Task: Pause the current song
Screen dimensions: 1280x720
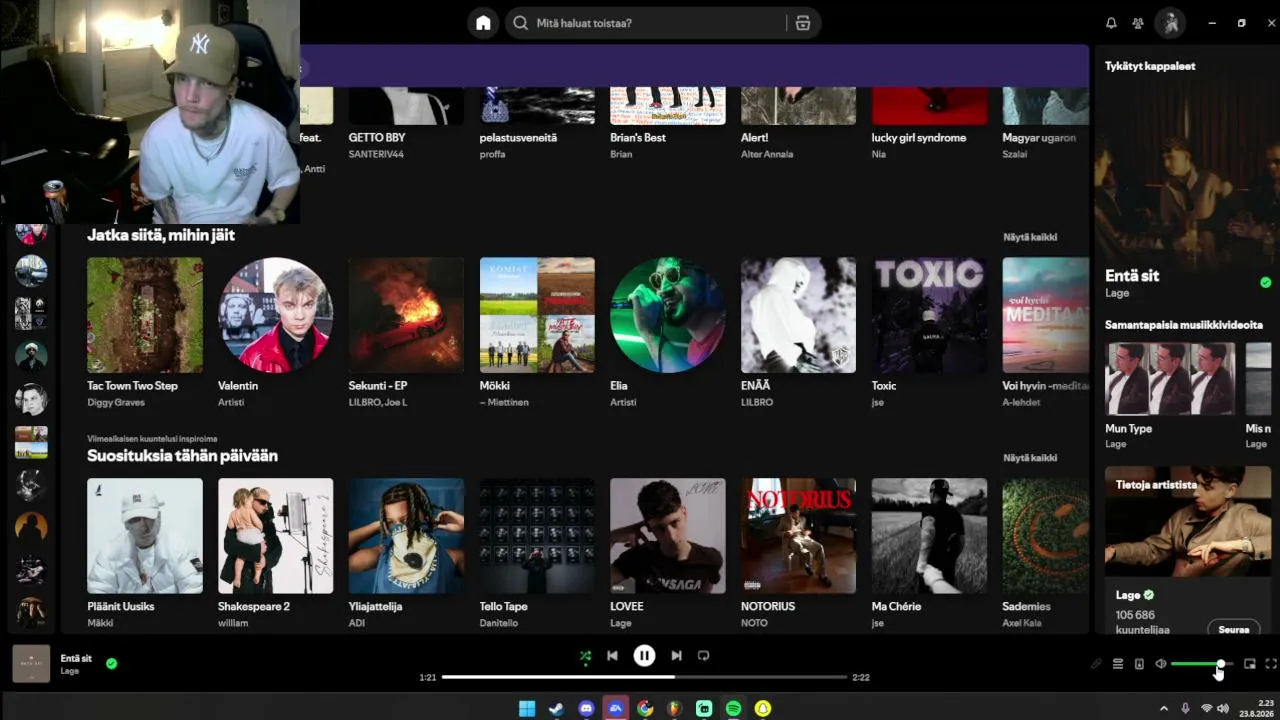Action: pos(644,656)
